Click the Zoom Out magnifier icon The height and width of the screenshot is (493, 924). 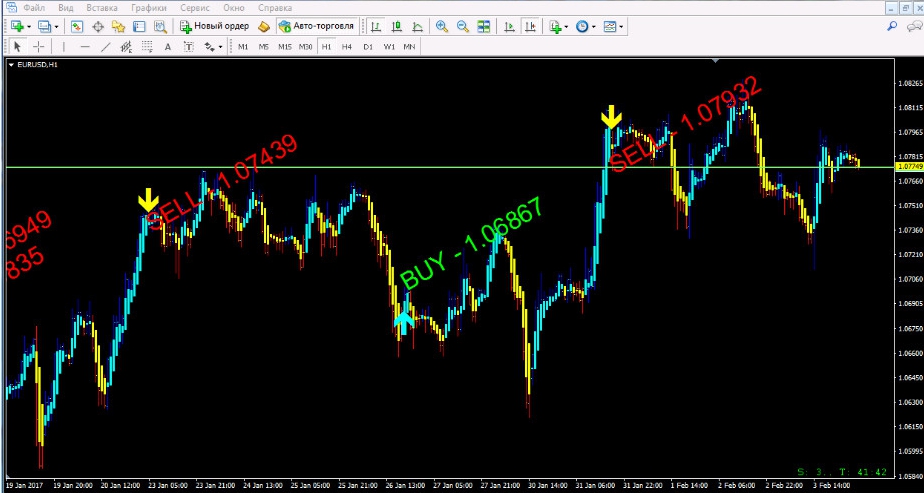pyautogui.click(x=462, y=26)
